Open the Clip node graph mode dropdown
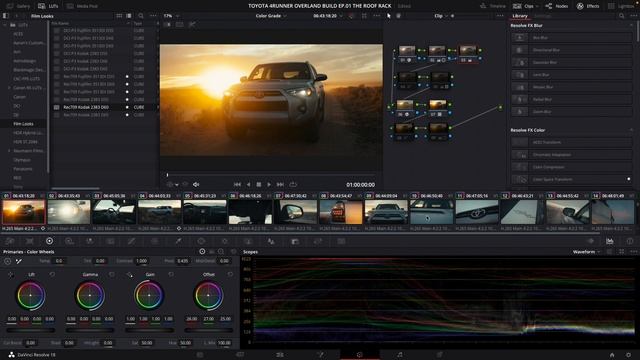This screenshot has width=640, height=360. tap(440, 16)
